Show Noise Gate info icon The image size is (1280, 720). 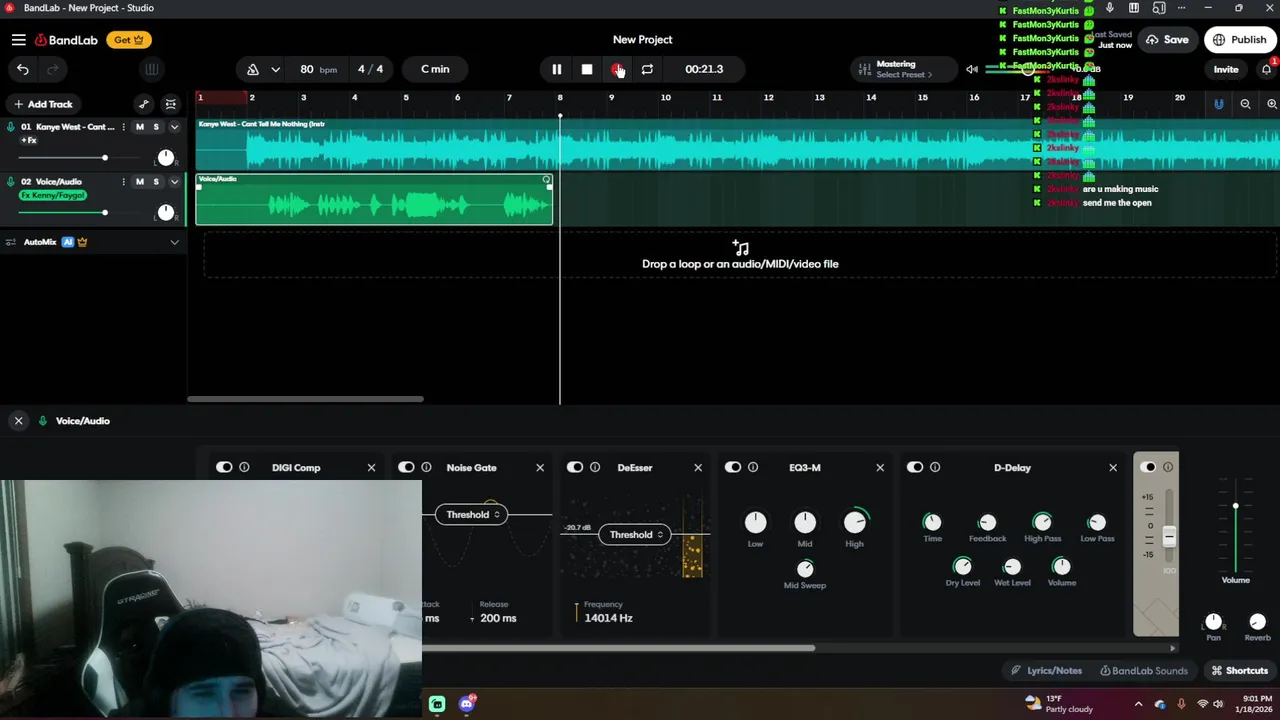tap(426, 467)
